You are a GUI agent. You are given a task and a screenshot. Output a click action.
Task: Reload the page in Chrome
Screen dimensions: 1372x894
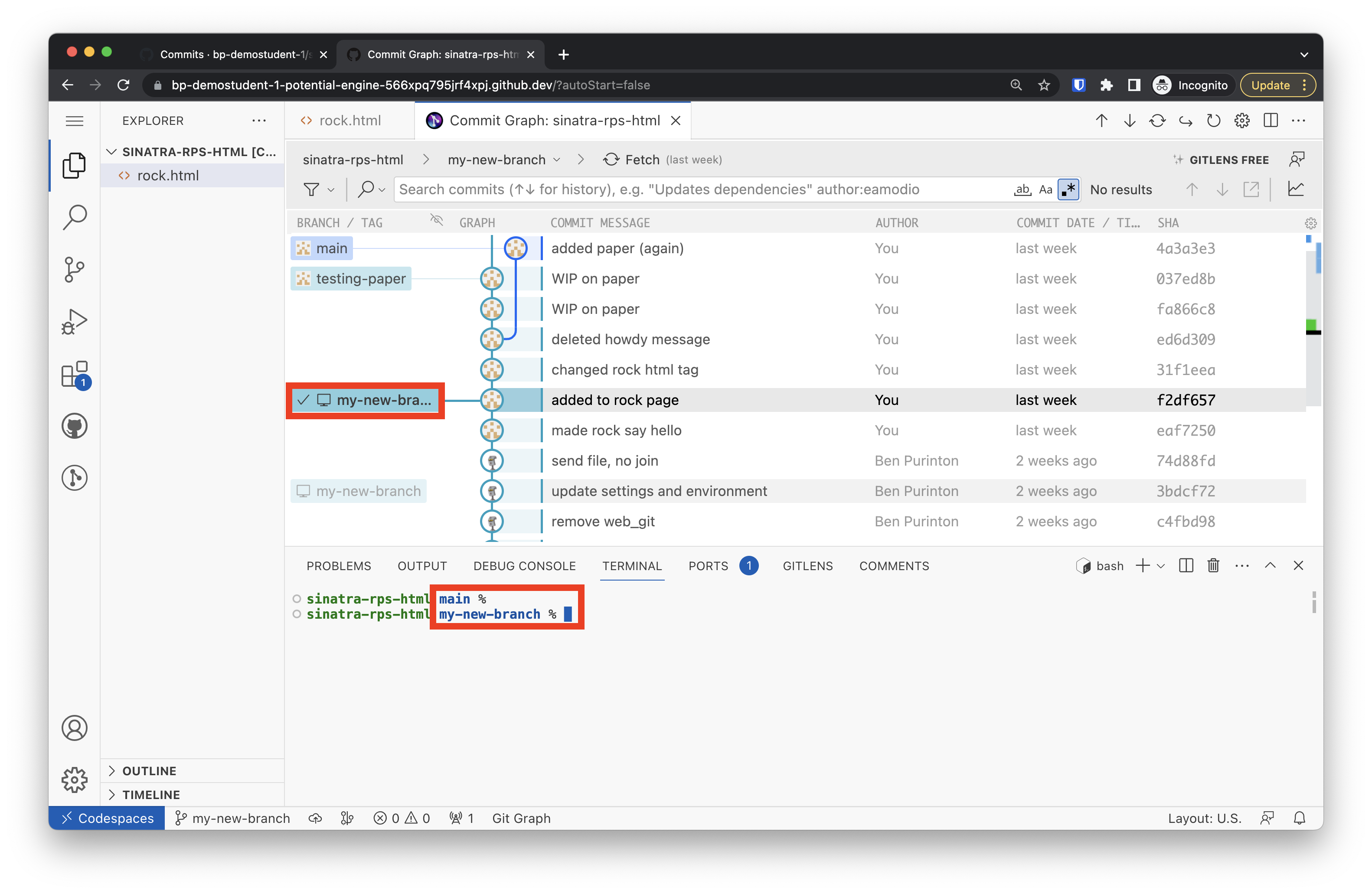pos(123,85)
